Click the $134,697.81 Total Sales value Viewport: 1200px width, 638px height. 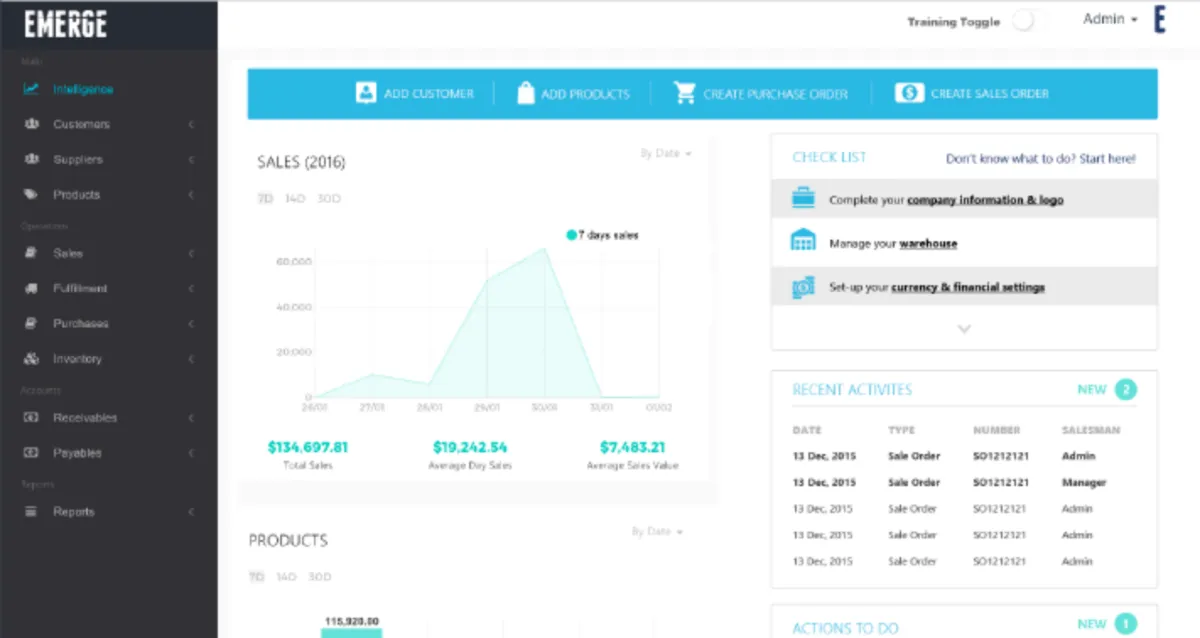308,447
